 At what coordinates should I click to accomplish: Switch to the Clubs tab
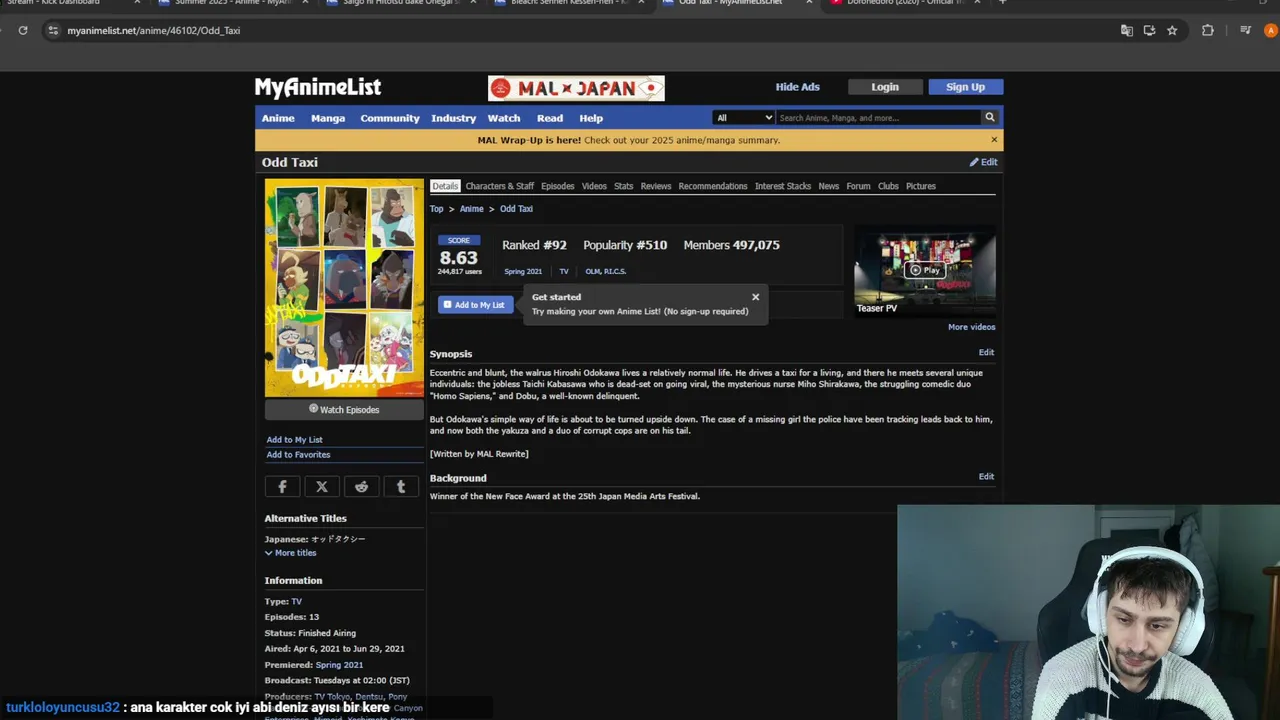tap(888, 186)
